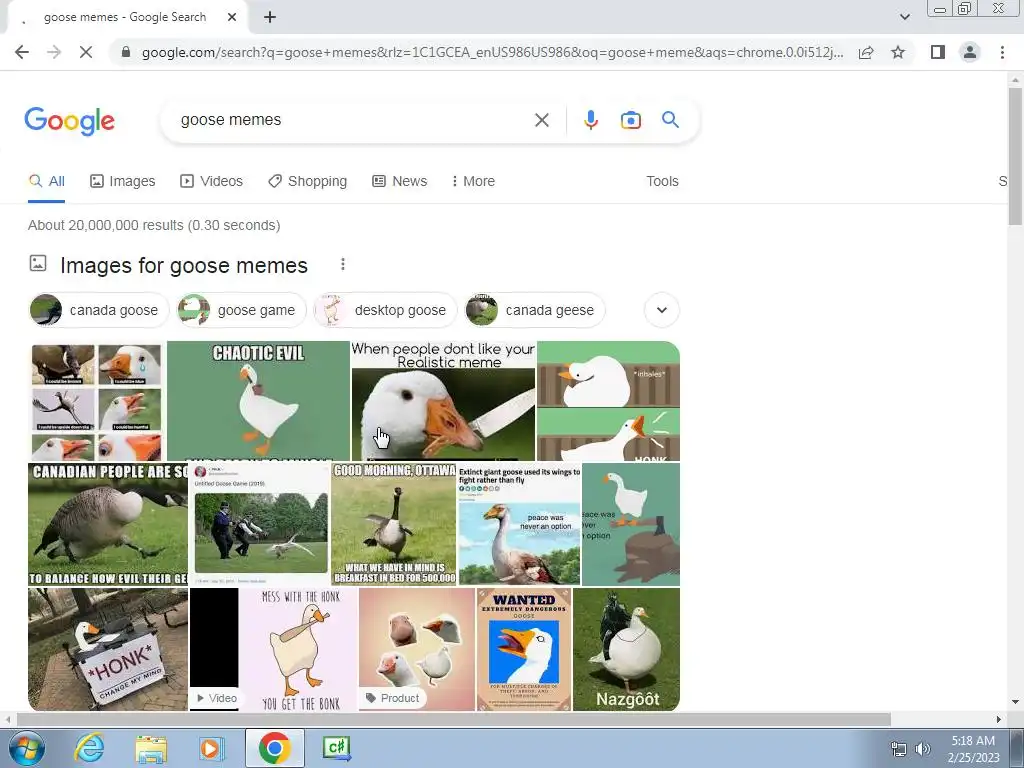Click the volume speaker tray icon

click(x=923, y=748)
